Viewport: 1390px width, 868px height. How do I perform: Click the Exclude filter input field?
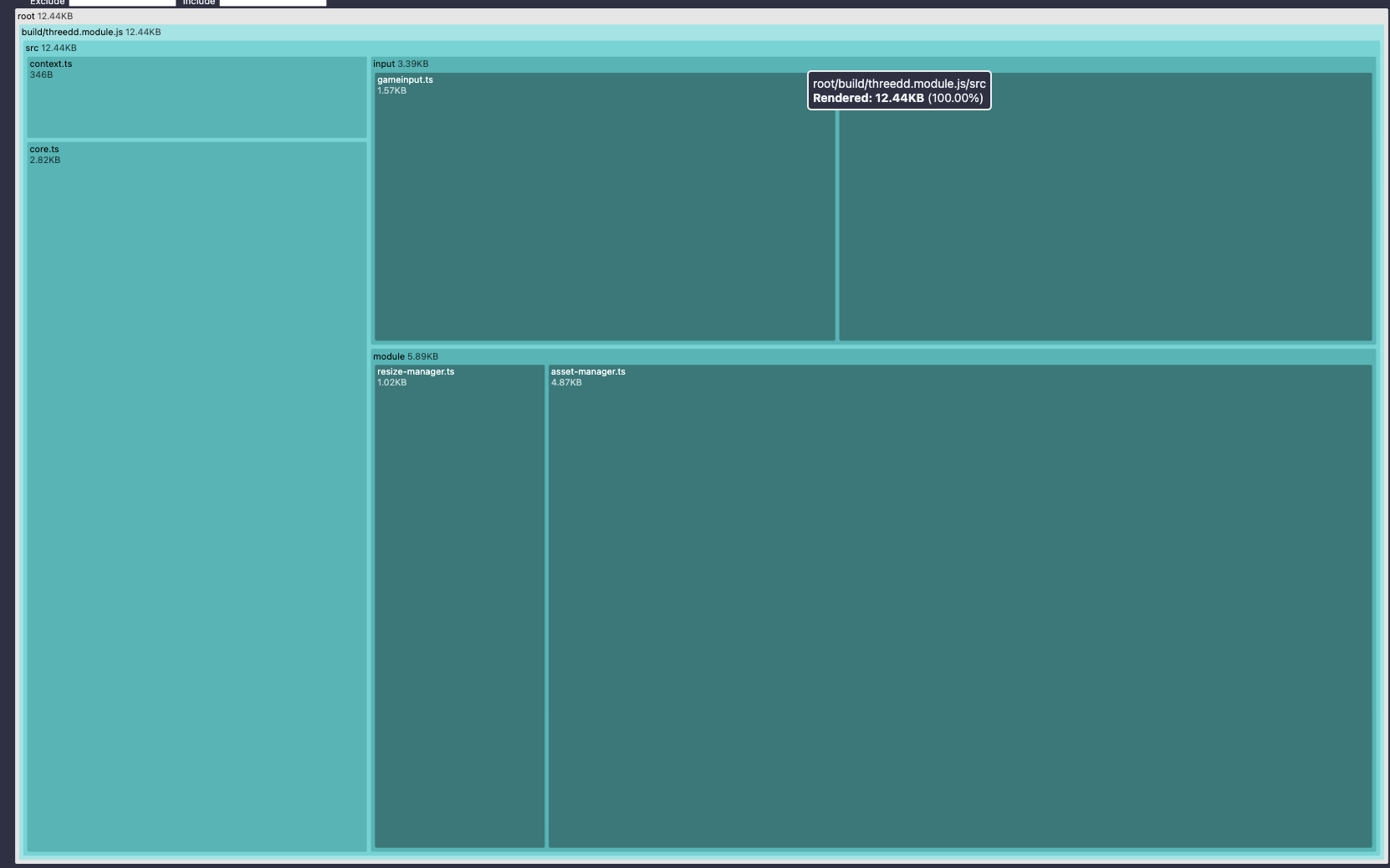(122, 3)
